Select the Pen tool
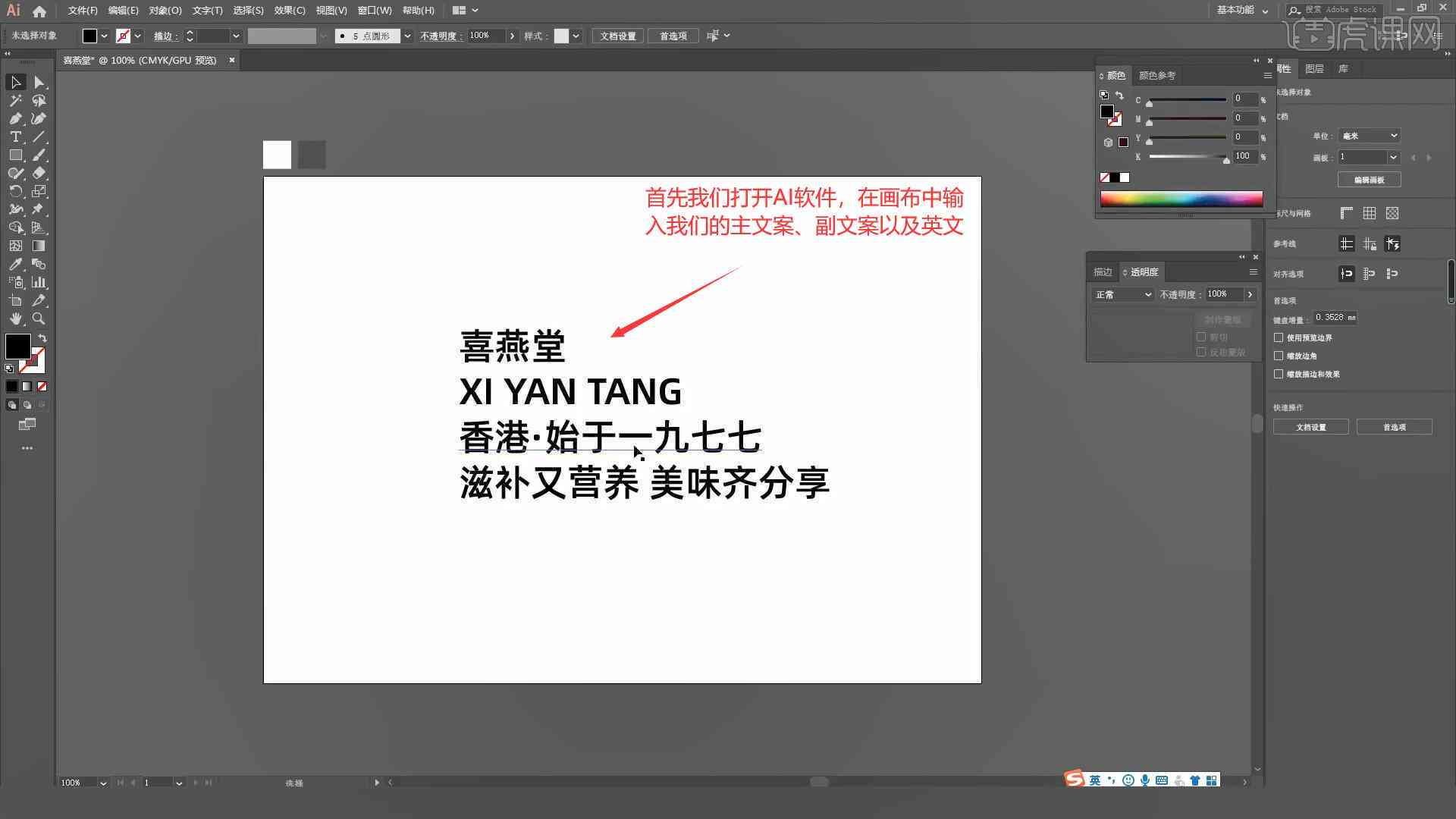The width and height of the screenshot is (1456, 819). (x=15, y=119)
